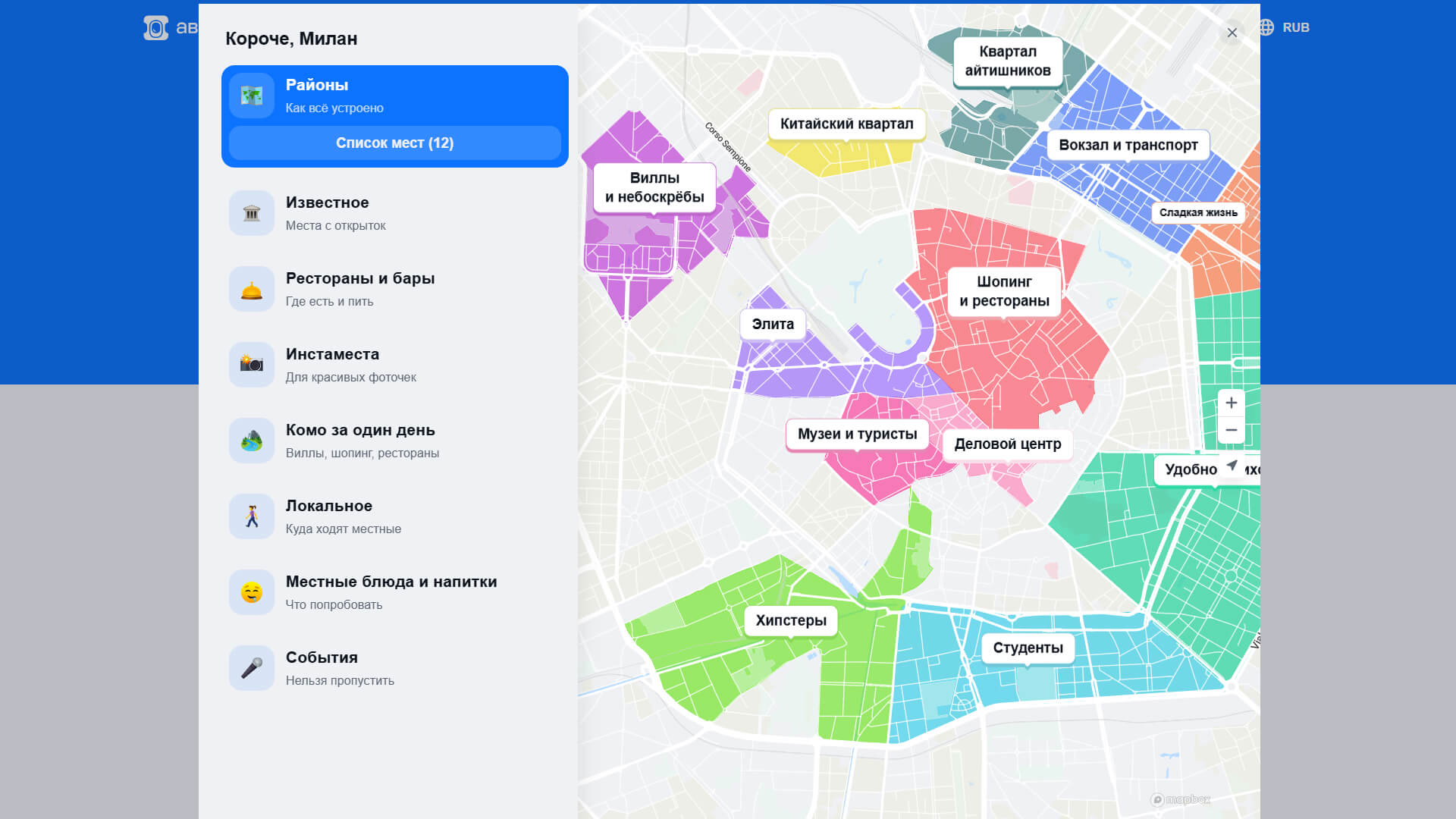Zoom out of the map
This screenshot has width=1456, height=819.
point(1231,430)
